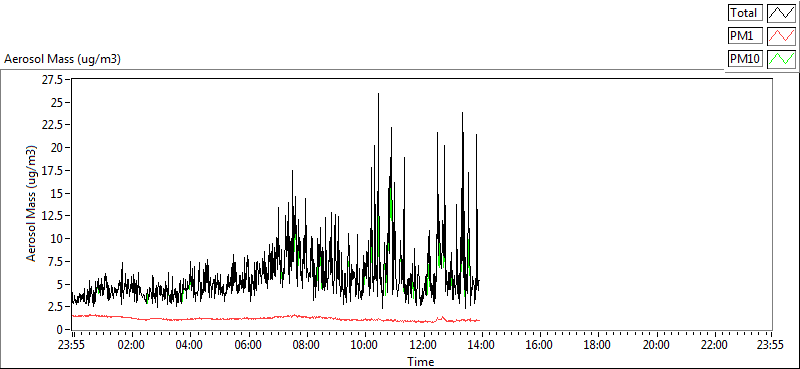This screenshot has width=800, height=369.
Task: Click the 12.5 y-axis tick label
Action: tap(53, 216)
